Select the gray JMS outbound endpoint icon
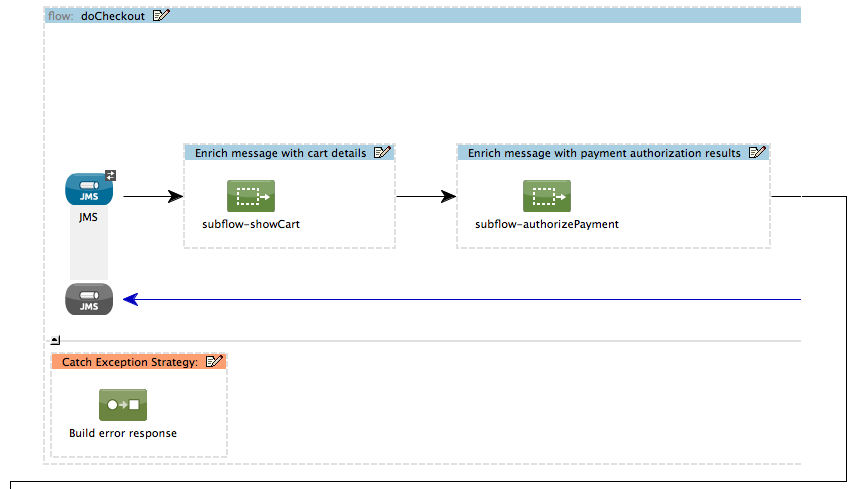The image size is (866, 489). pos(89,299)
